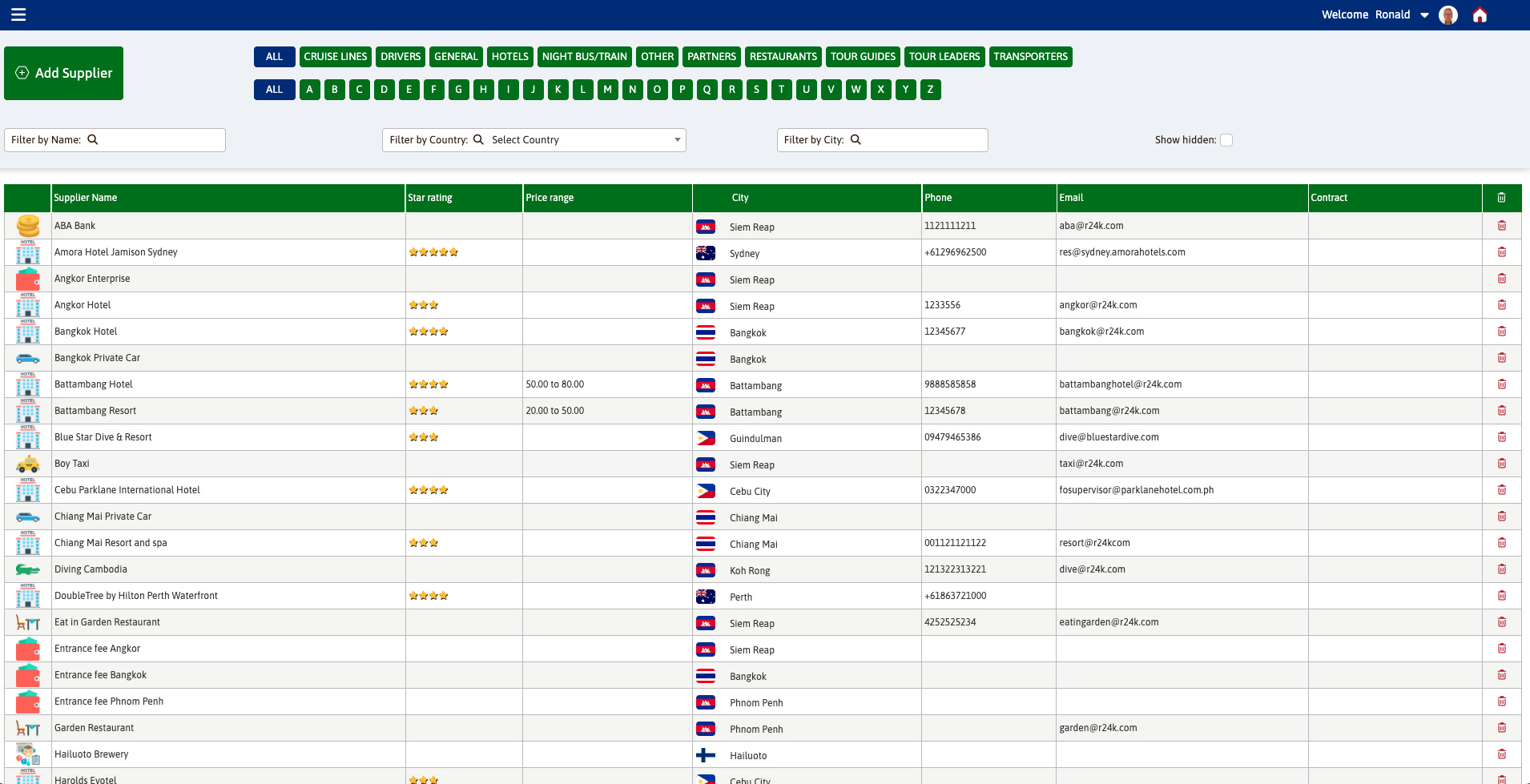
Task: Click the Cambodia flag beside Siem Reap
Action: (706, 227)
